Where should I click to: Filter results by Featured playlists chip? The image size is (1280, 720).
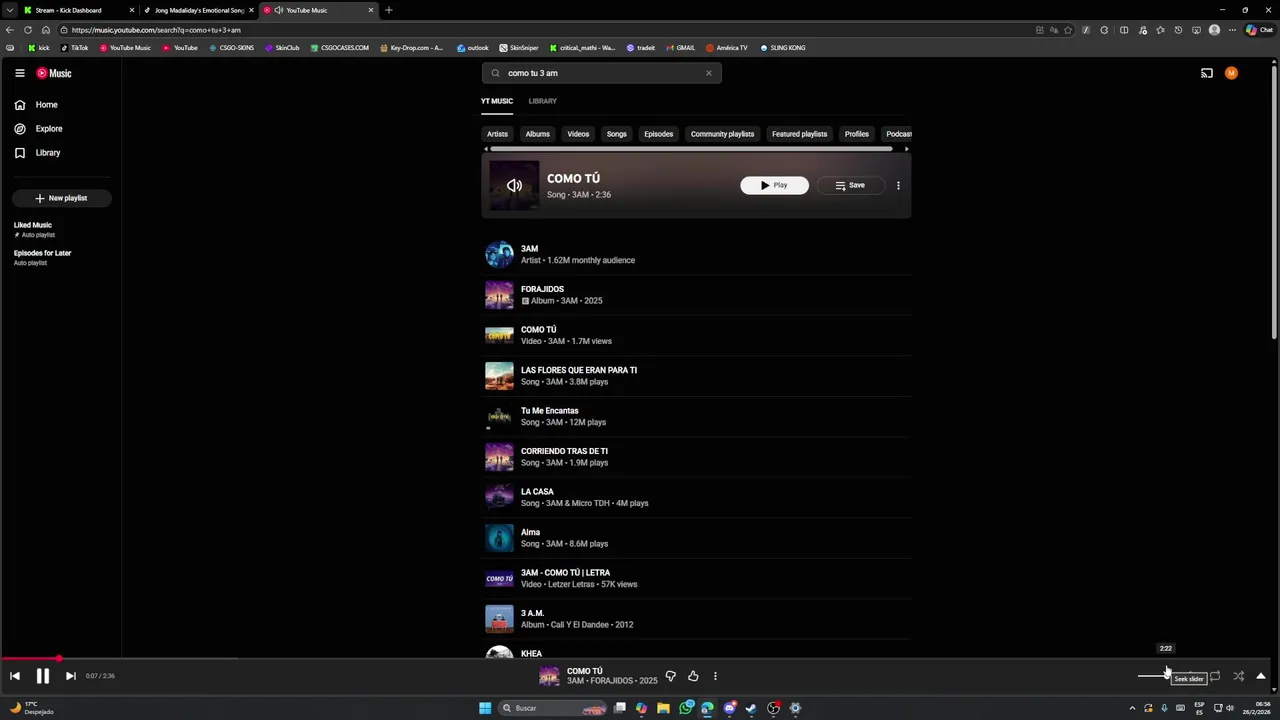[799, 134]
